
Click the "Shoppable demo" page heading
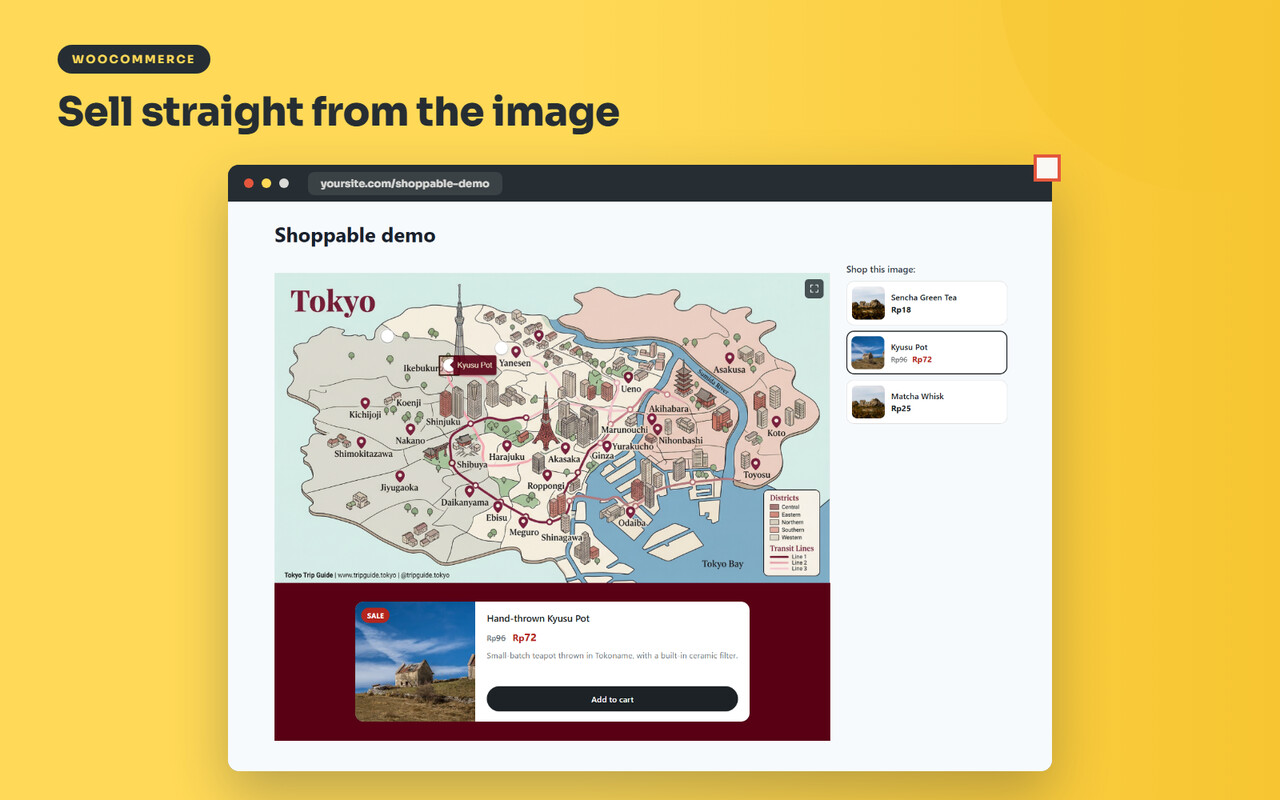[x=355, y=236]
